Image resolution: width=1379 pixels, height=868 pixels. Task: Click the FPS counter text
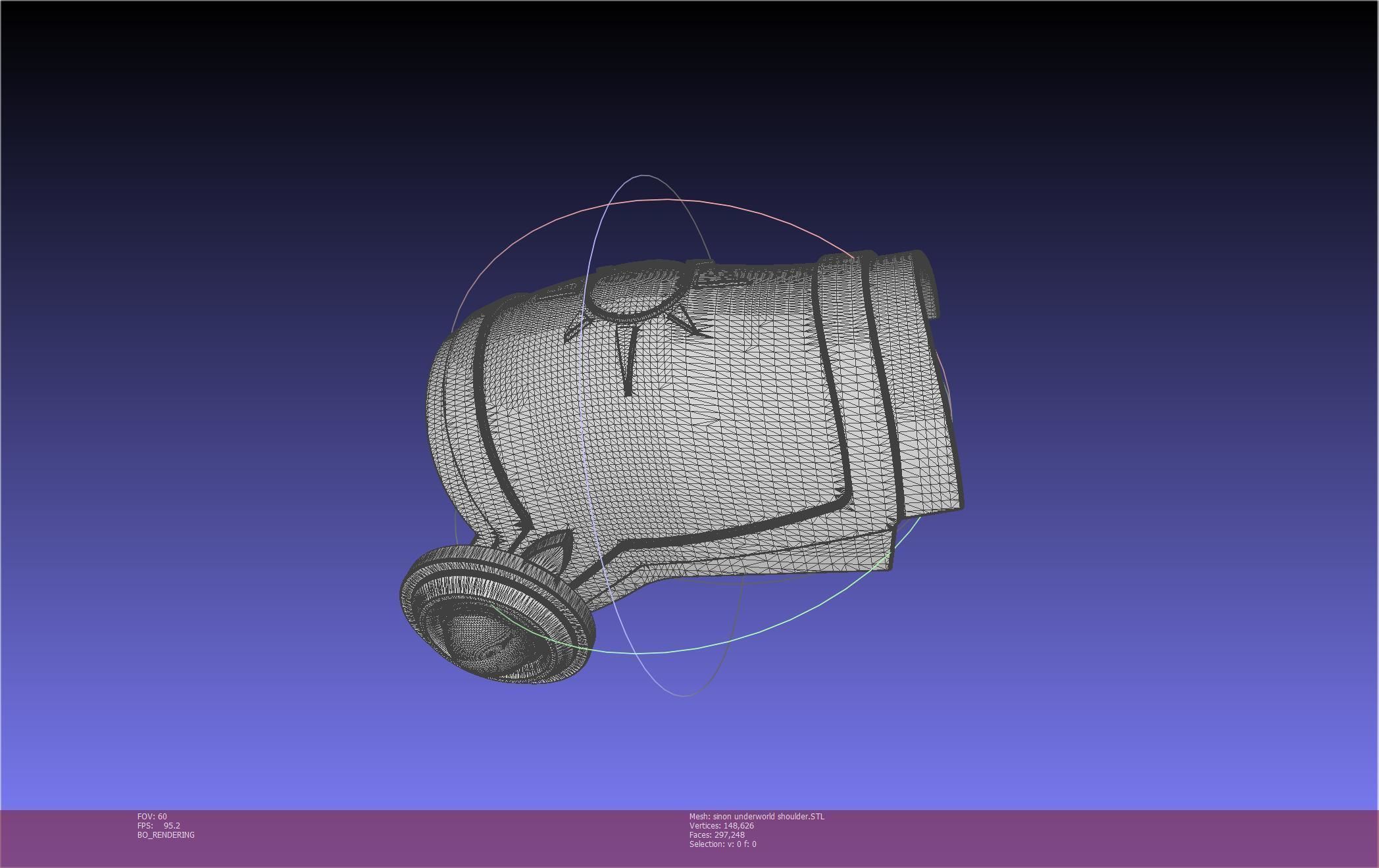click(x=159, y=825)
